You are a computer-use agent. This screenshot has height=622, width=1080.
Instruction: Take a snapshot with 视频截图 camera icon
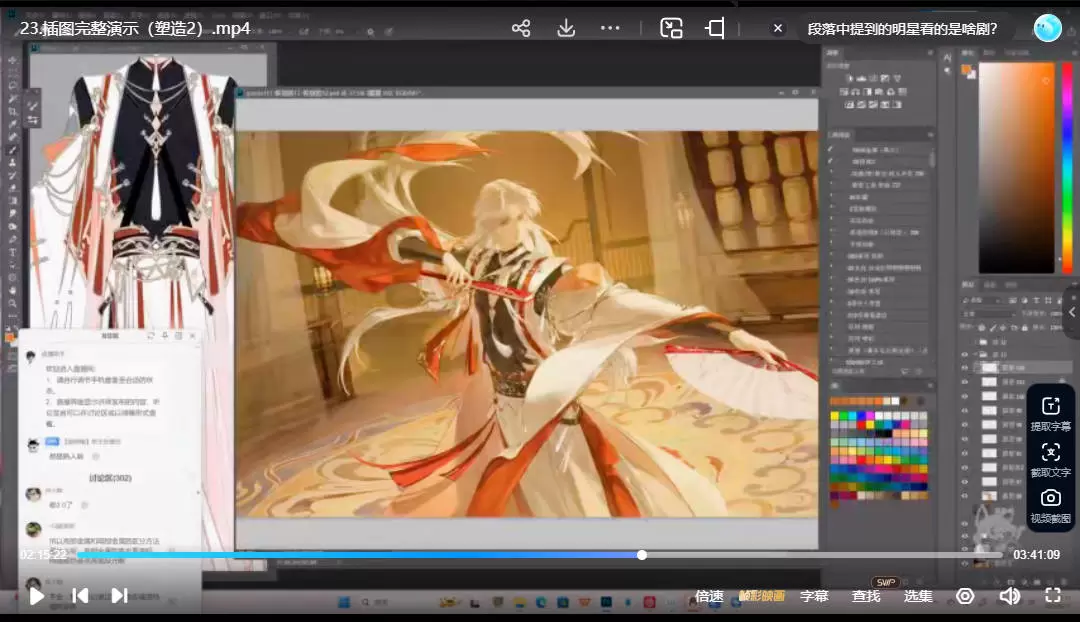pos(1050,505)
